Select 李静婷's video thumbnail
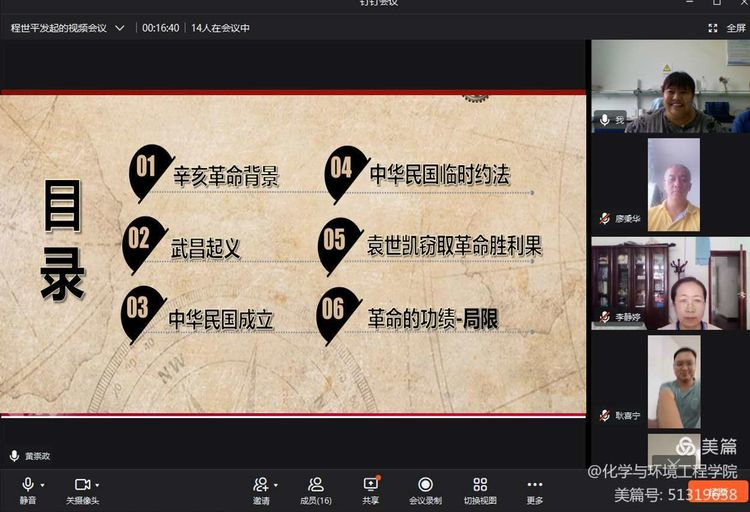This screenshot has width=750, height=512. [x=669, y=283]
